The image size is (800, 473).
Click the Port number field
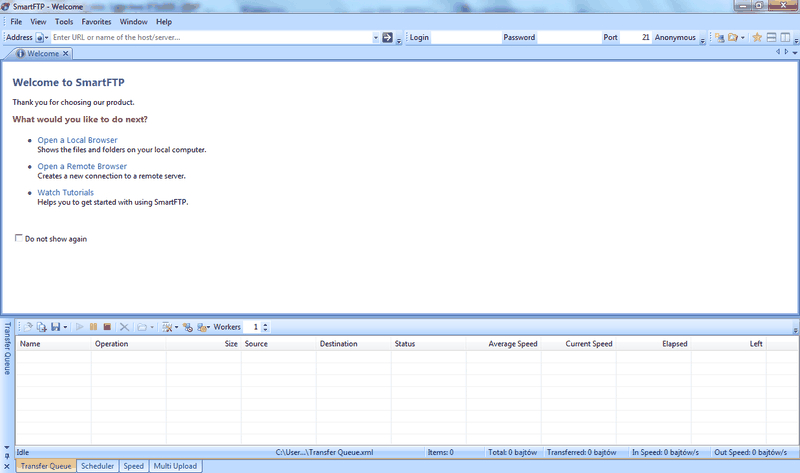pyautogui.click(x=636, y=37)
